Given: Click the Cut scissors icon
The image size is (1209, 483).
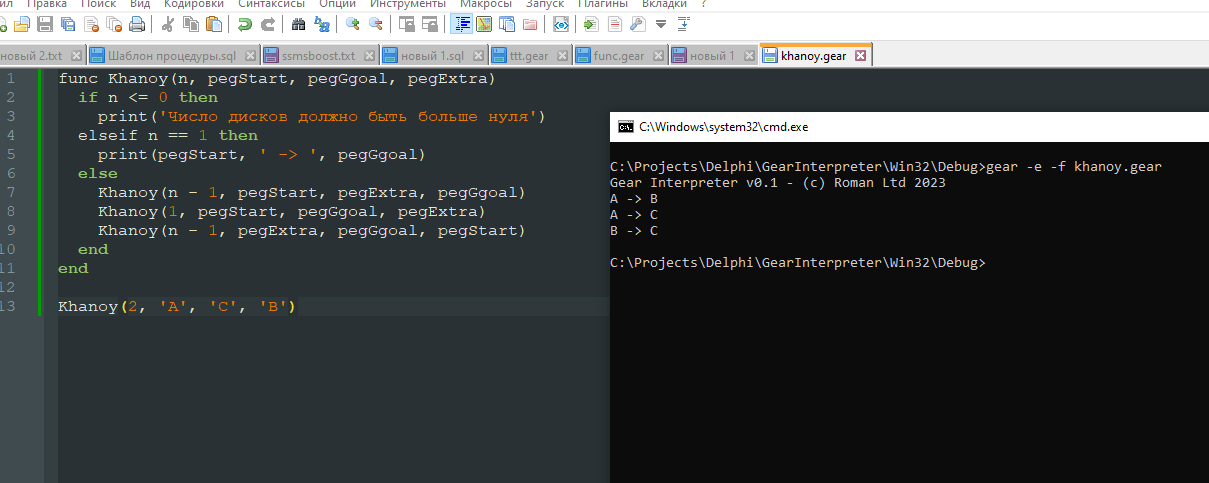Looking at the screenshot, I should pyautogui.click(x=167, y=23).
